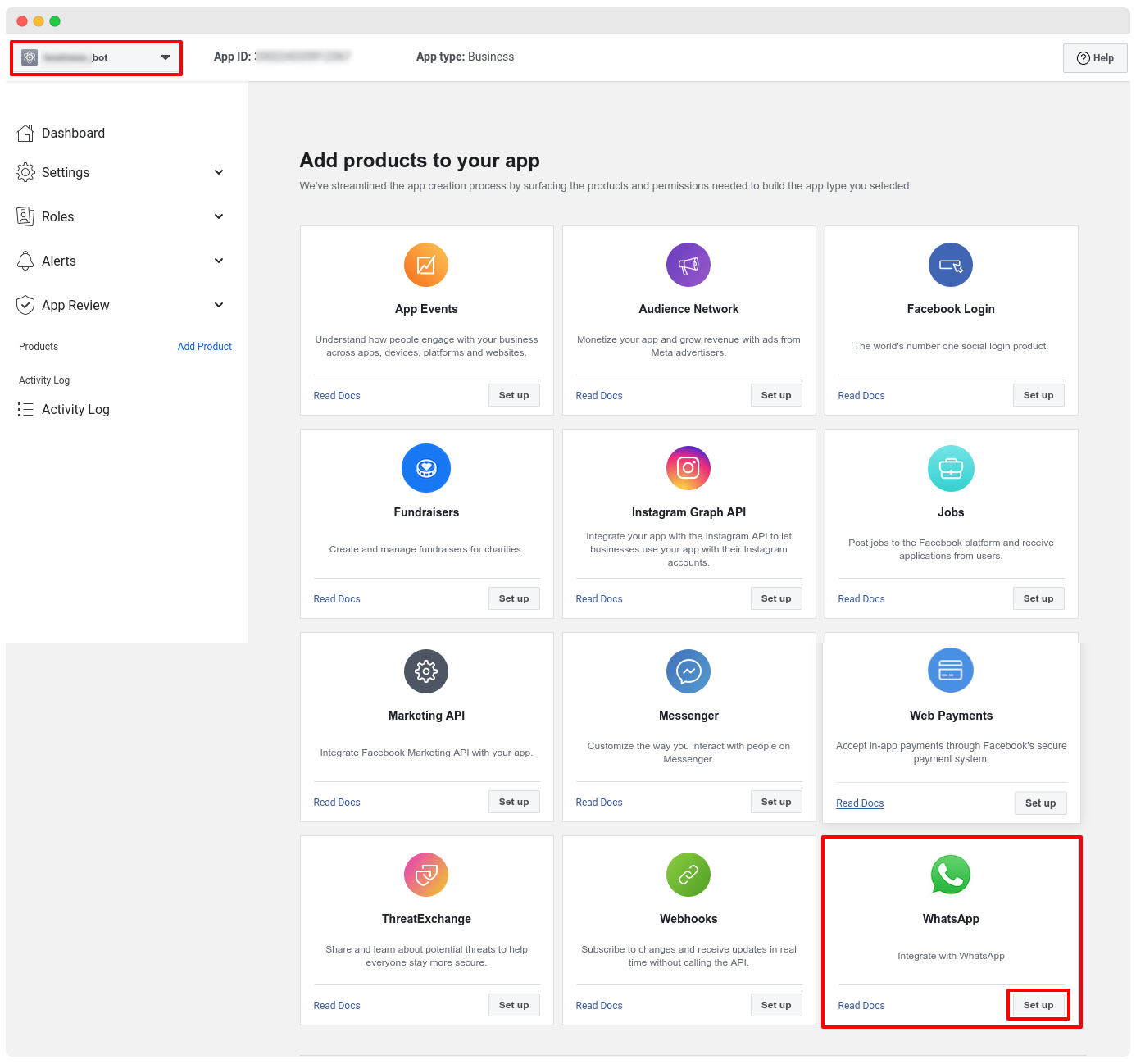The width and height of the screenshot is (1136, 1064).
Task: Click the ThreatExchange shield icon
Action: tap(426, 875)
